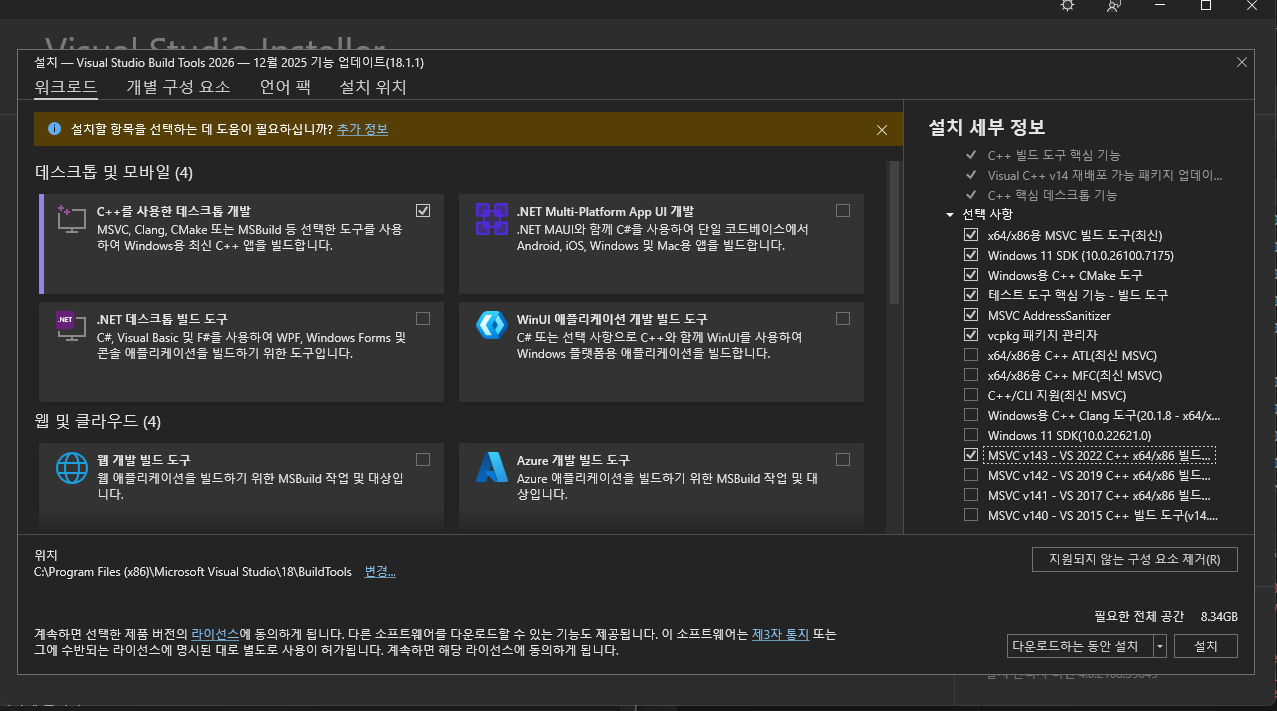Click the C++ desktop development workload icon
Viewport: 1277px width, 711px height.
coord(71,220)
